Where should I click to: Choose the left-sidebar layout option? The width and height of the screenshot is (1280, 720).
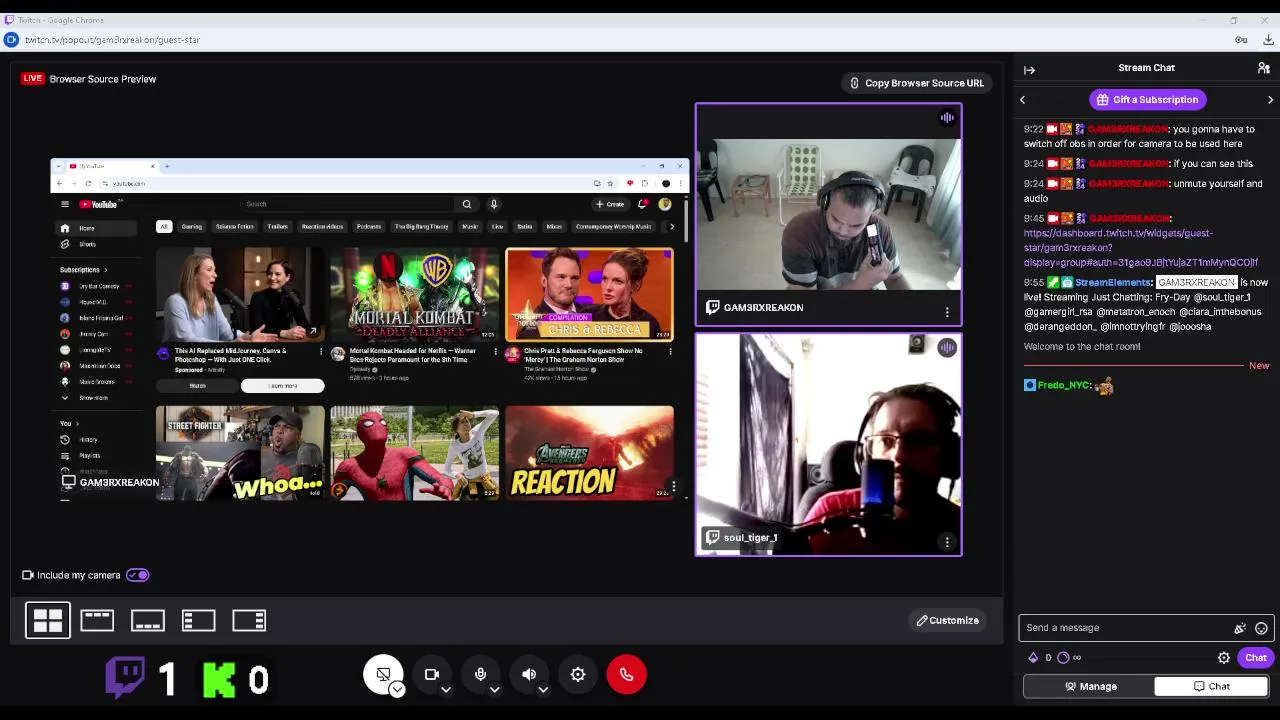[198, 621]
